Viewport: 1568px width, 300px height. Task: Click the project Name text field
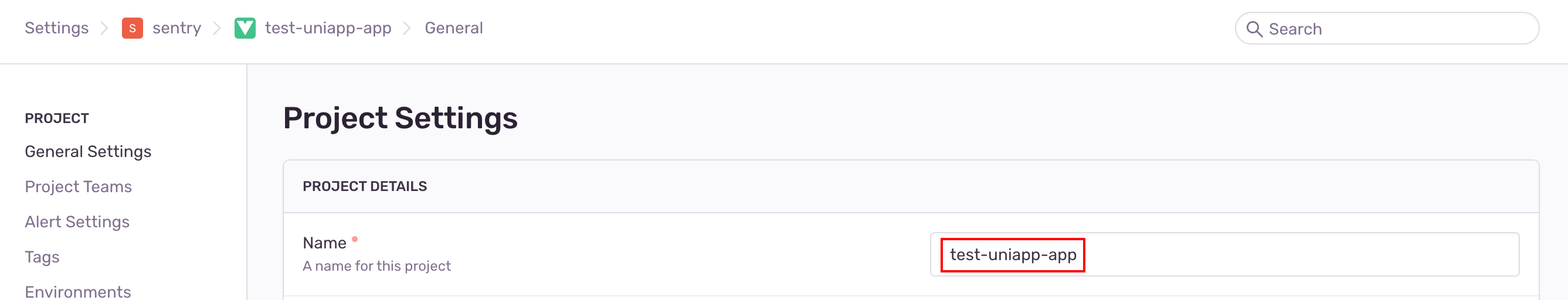click(1223, 255)
